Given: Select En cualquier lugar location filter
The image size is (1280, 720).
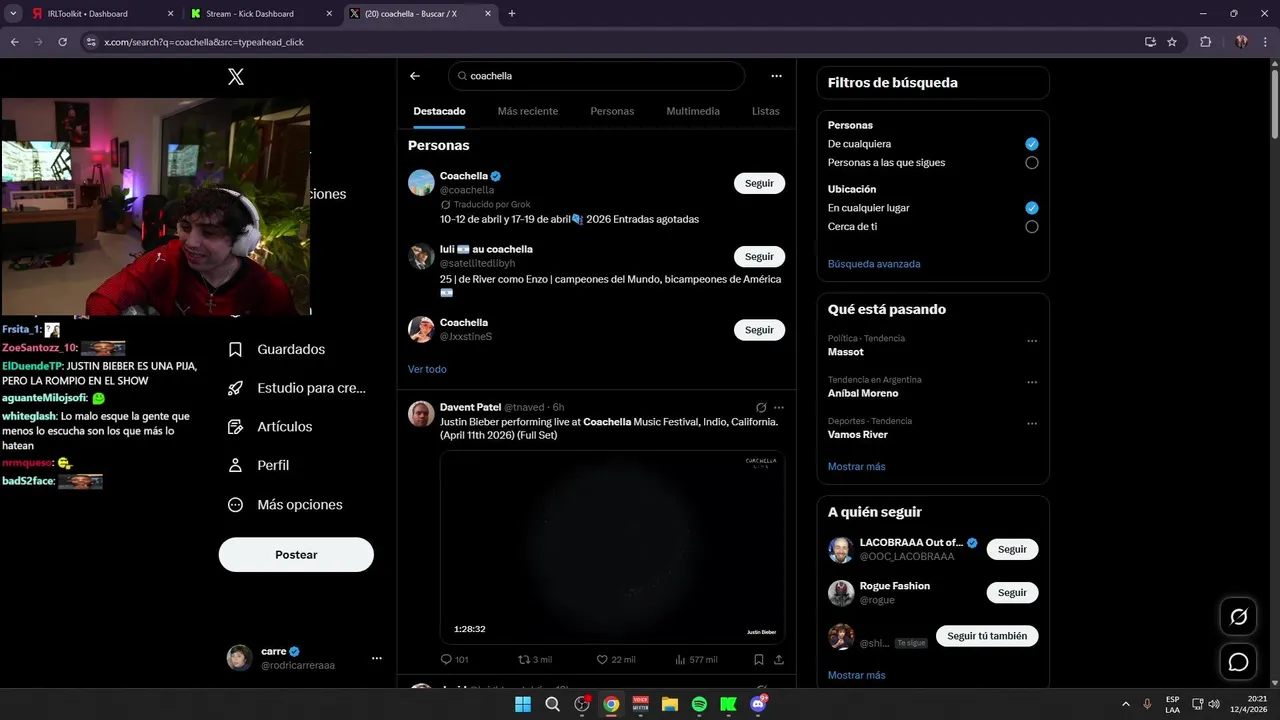Looking at the screenshot, I should (x=1032, y=208).
